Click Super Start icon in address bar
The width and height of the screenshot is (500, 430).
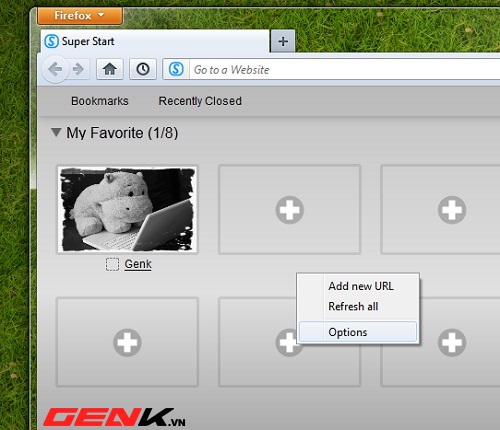click(176, 69)
